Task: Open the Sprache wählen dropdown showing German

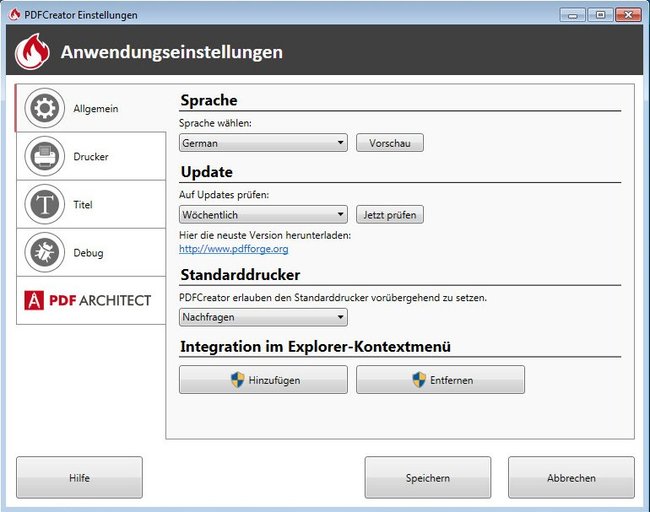Action: point(263,143)
